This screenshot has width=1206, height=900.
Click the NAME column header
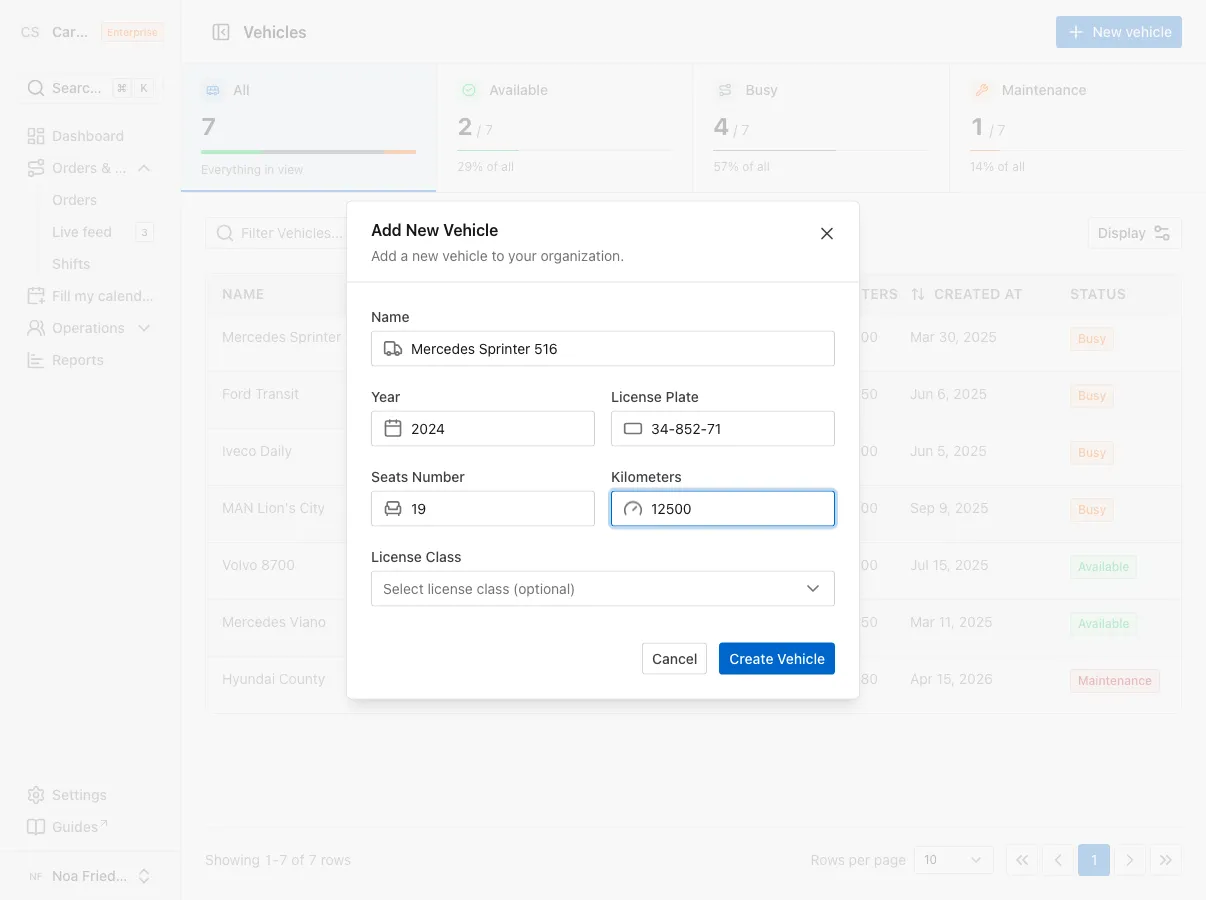click(x=243, y=294)
